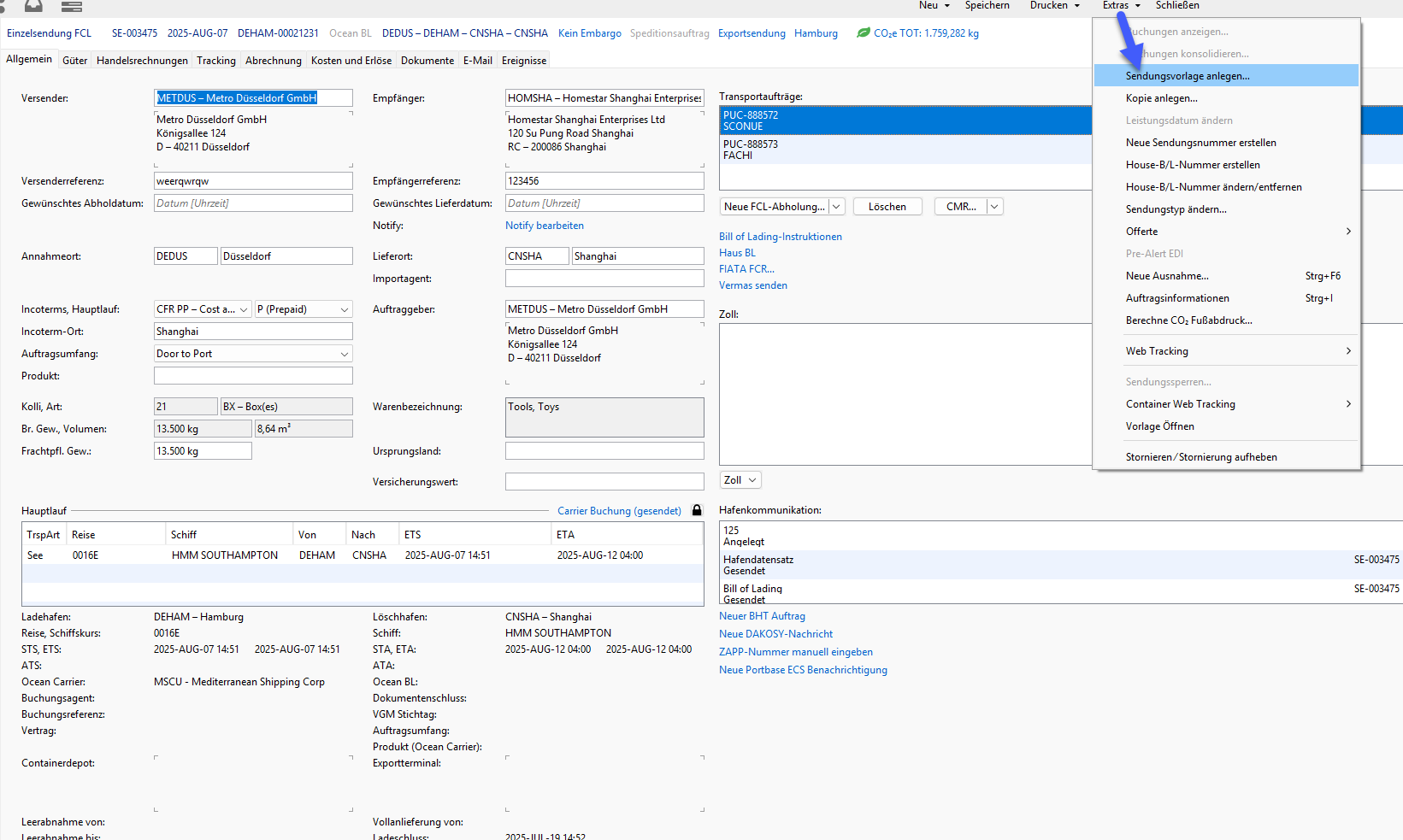Open the Kosten und Erlöse tab
Viewport: 1403px width, 840px height.
[351, 61]
